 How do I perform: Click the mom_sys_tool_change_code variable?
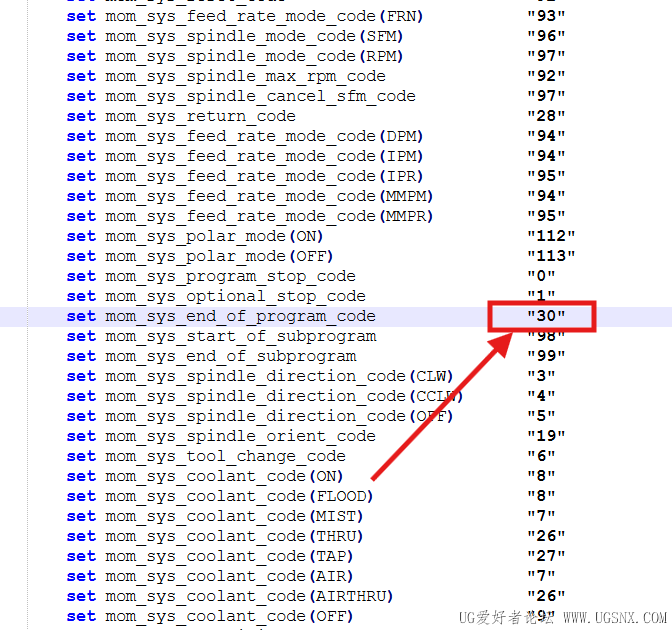point(225,456)
